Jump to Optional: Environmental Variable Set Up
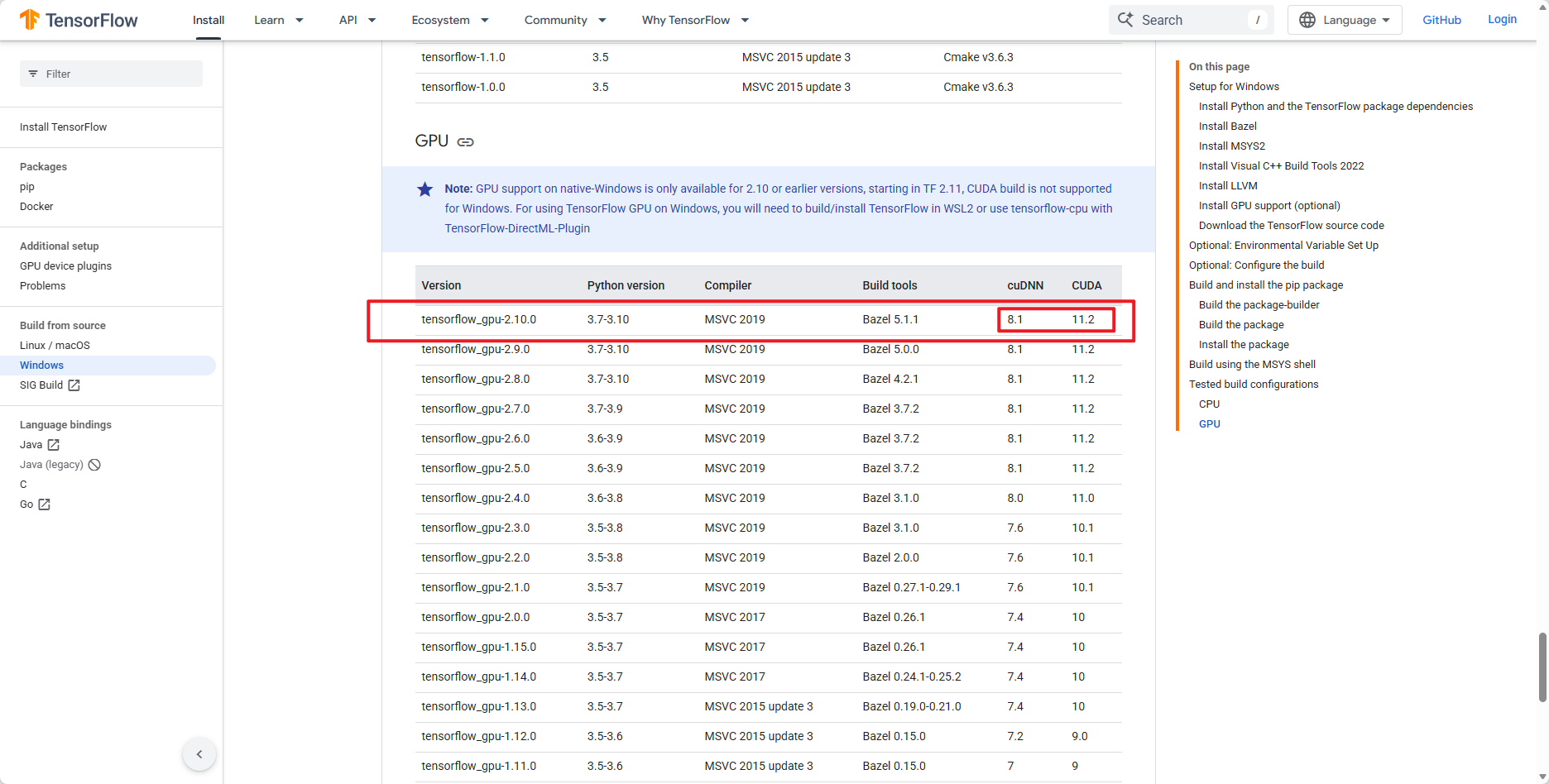Image resolution: width=1549 pixels, height=784 pixels. point(1283,246)
